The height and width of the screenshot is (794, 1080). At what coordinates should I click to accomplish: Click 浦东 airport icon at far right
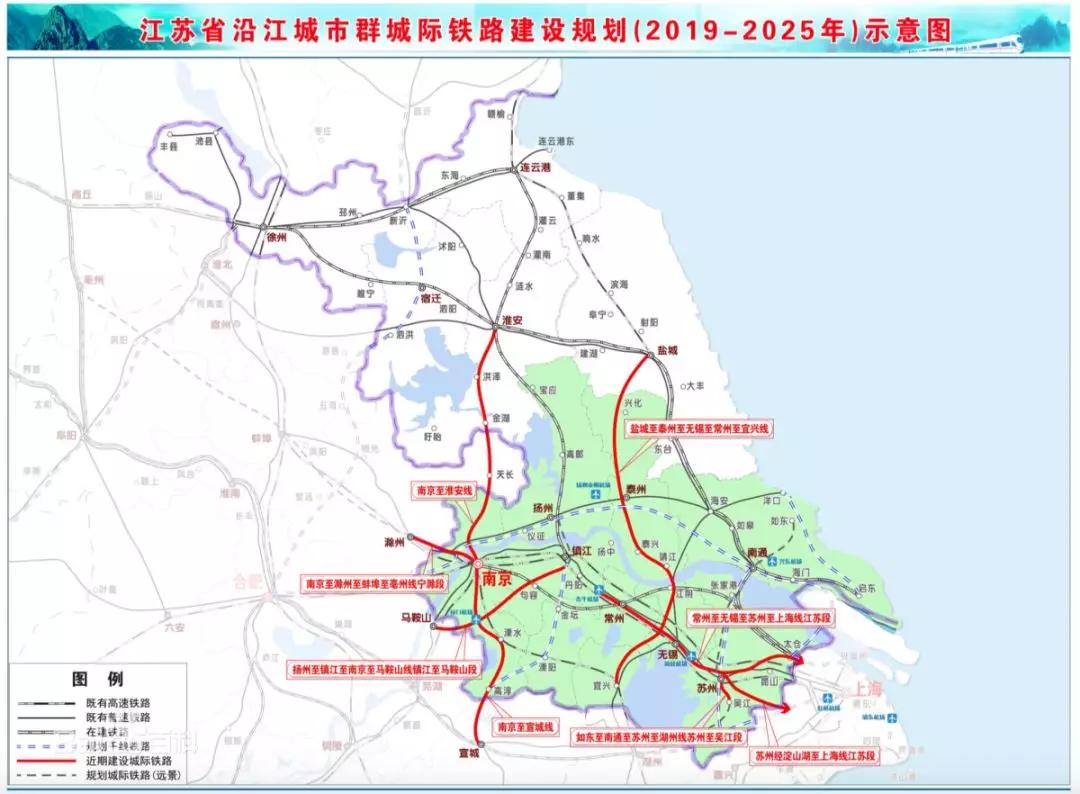click(892, 718)
